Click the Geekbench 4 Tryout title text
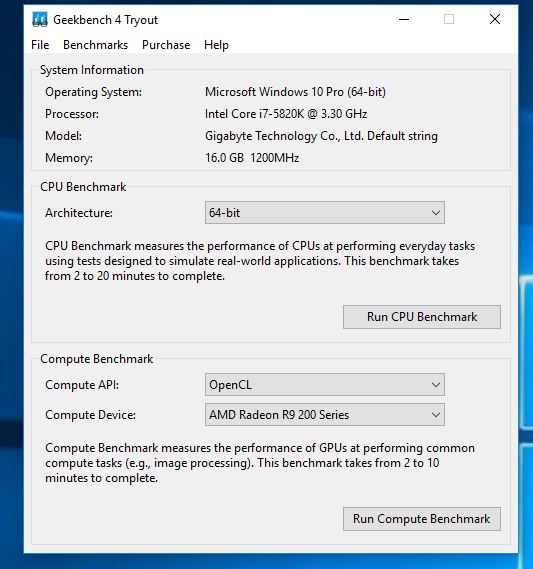This screenshot has width=533, height=569. click(106, 20)
